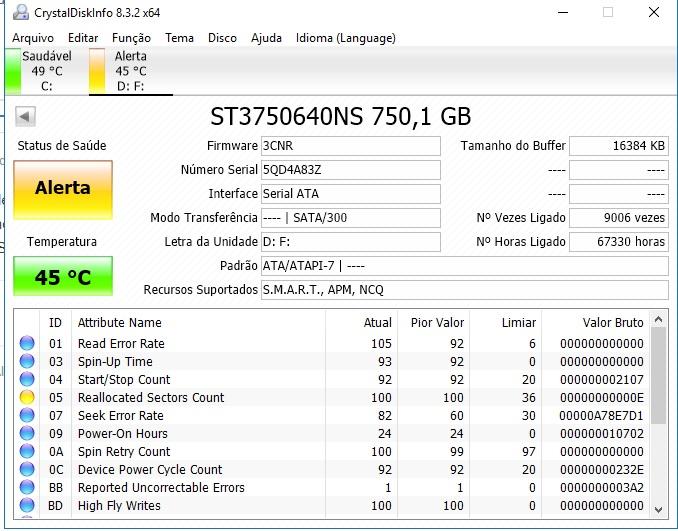Click blue status dot for Read Error Rate
This screenshot has width=678, height=531.
coord(27,343)
